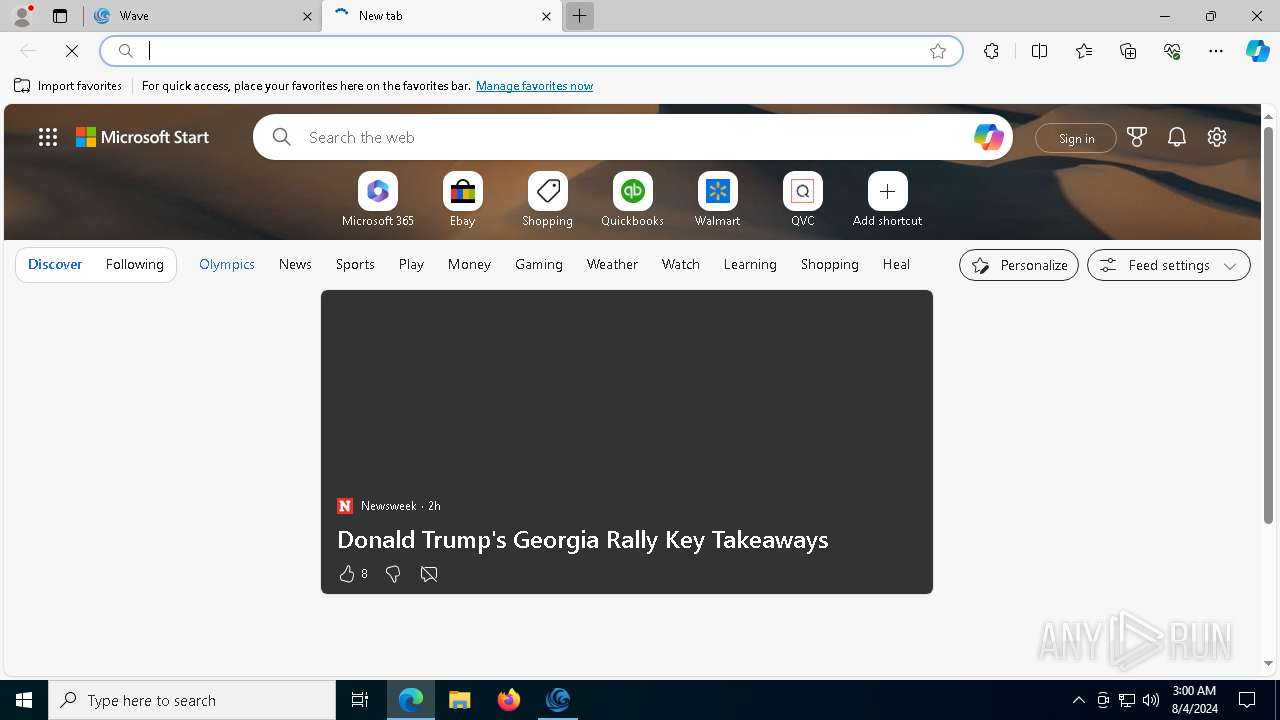Dislike the Newsweek story thumbs down
Viewport: 1280px width, 720px height.
[x=393, y=574]
